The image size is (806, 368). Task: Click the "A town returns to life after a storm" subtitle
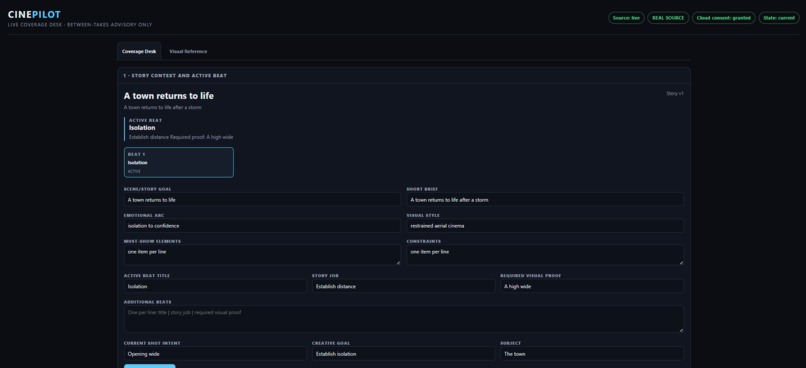163,107
